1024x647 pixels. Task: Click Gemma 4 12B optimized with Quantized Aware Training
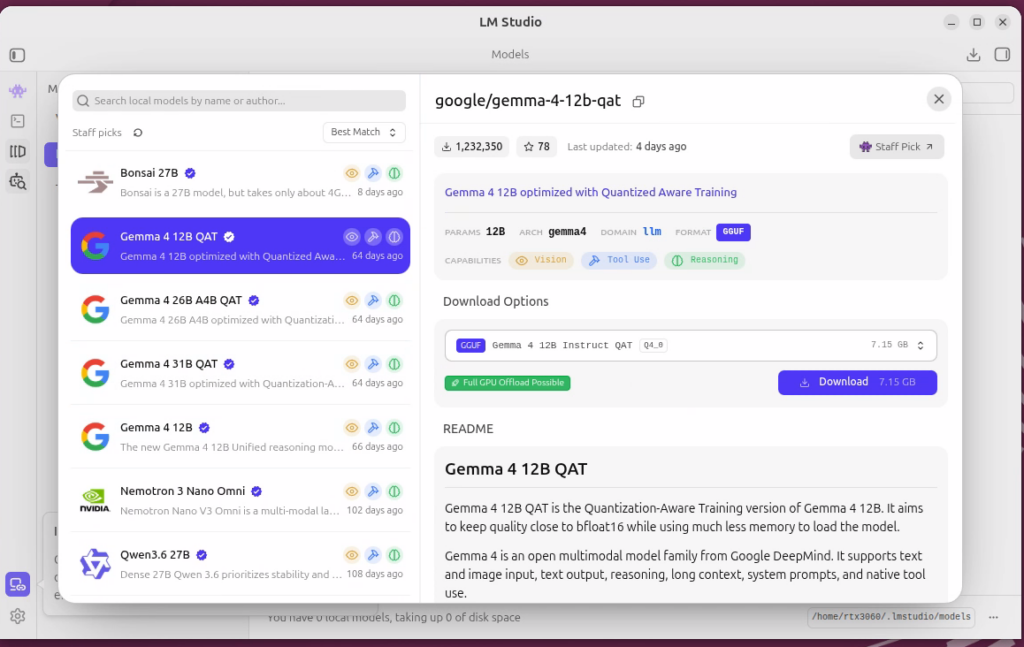coord(590,192)
